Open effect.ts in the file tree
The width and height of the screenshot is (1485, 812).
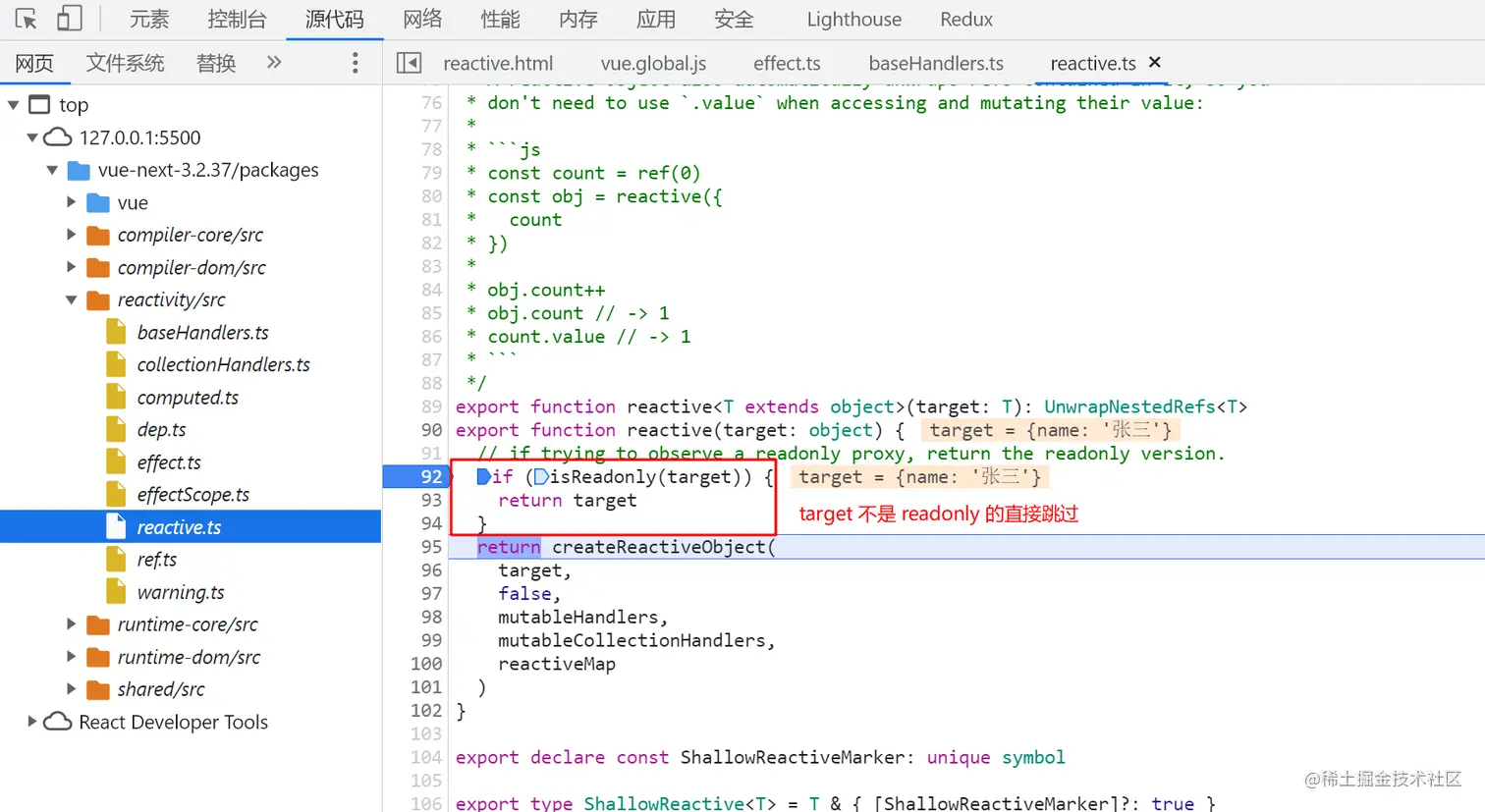click(169, 461)
